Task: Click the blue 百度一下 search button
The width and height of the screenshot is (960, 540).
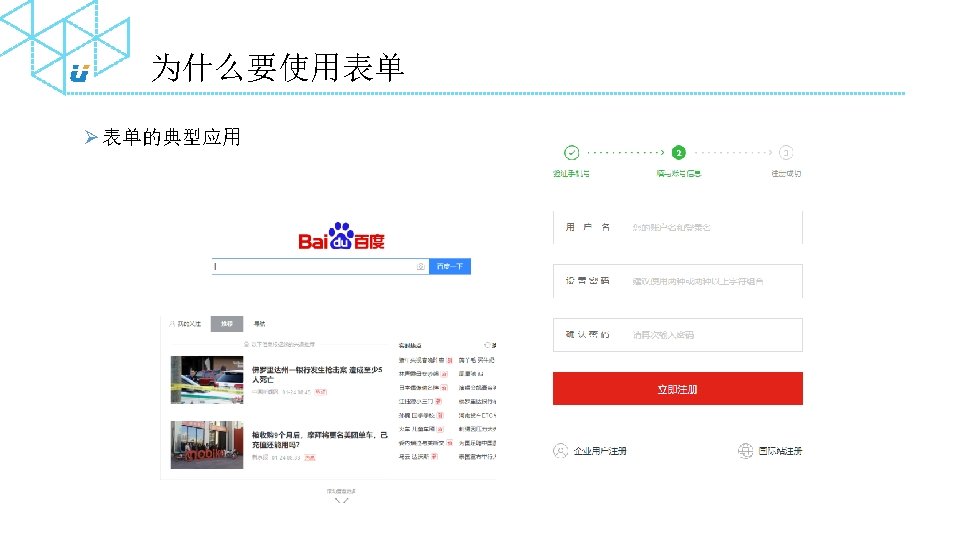Action: pos(450,266)
